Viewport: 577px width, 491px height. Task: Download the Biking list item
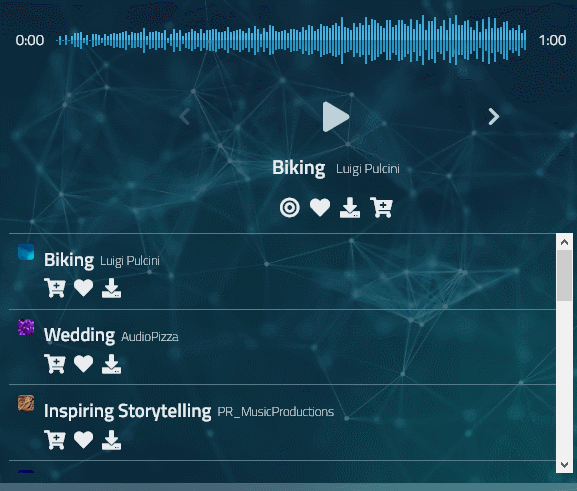(x=111, y=288)
